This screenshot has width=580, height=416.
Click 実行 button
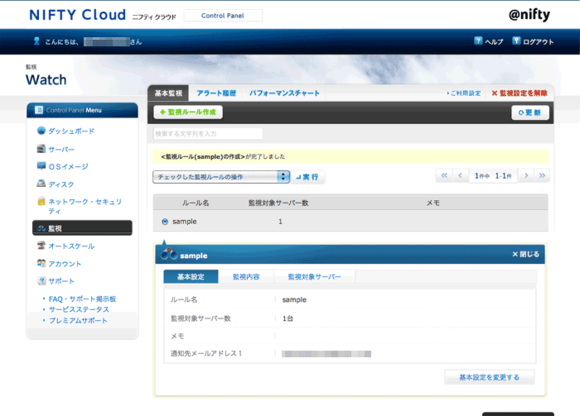[308, 177]
